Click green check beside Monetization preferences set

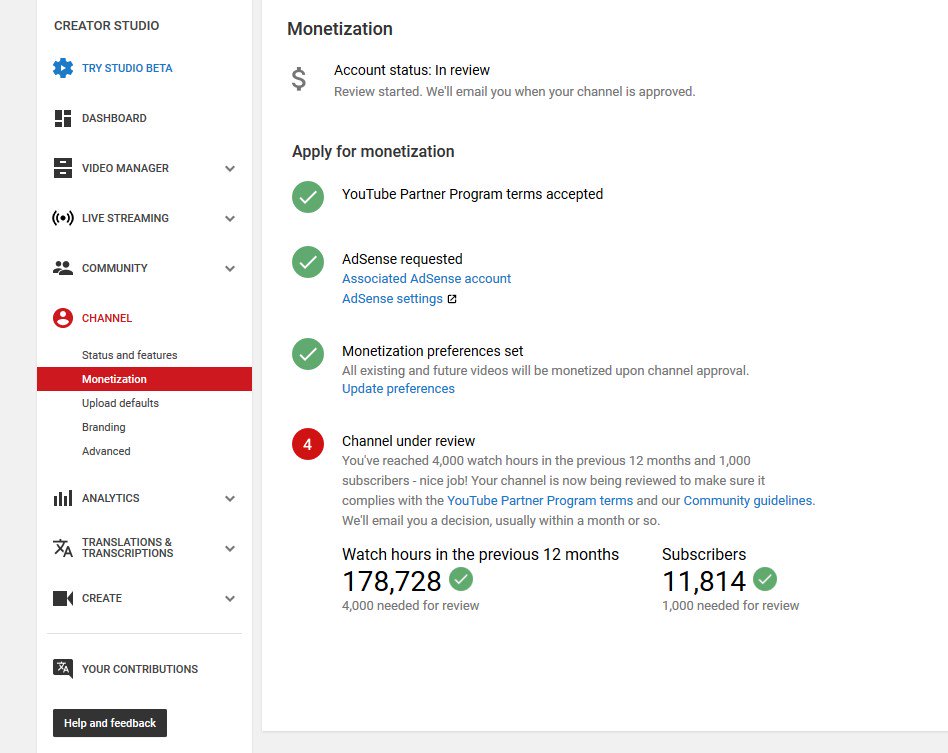(x=308, y=354)
